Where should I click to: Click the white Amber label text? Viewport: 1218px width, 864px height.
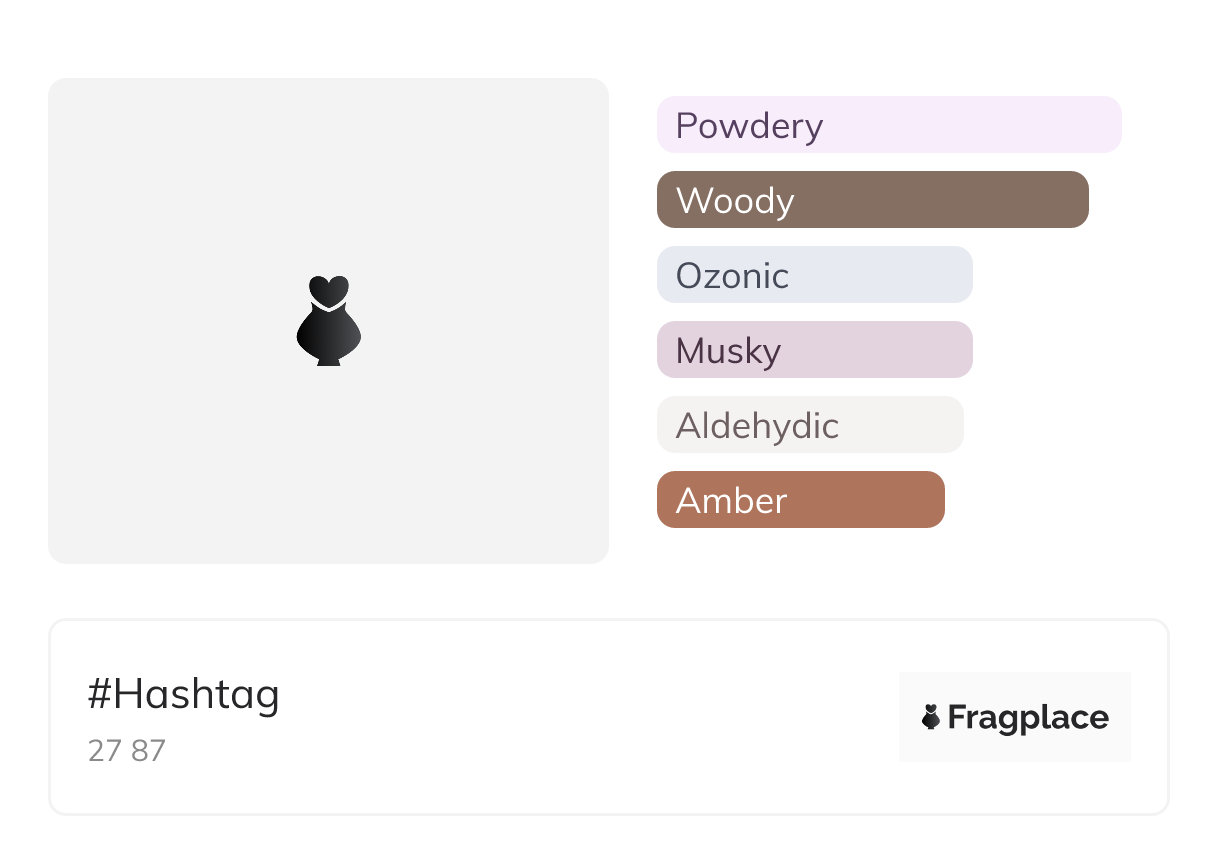click(x=731, y=501)
